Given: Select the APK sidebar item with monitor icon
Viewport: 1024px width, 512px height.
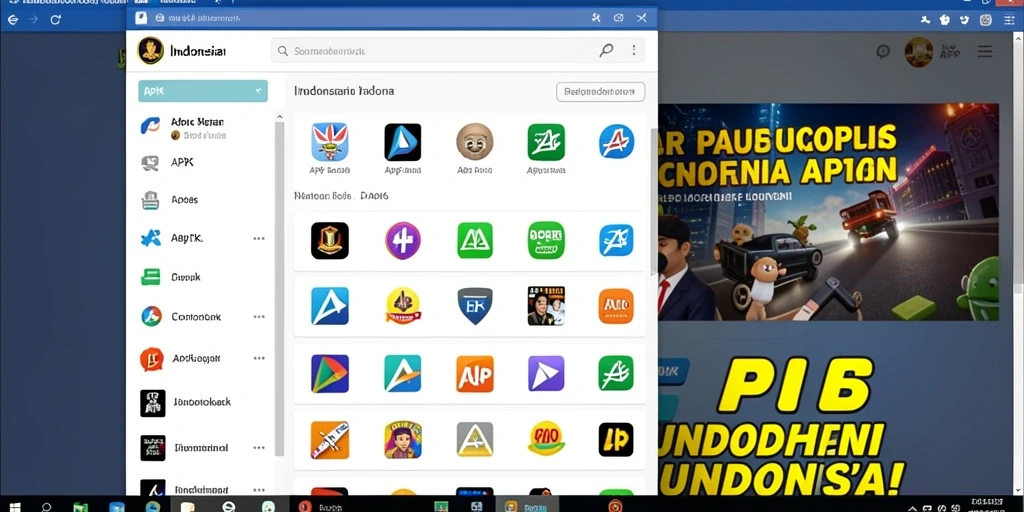Looking at the screenshot, I should point(202,163).
